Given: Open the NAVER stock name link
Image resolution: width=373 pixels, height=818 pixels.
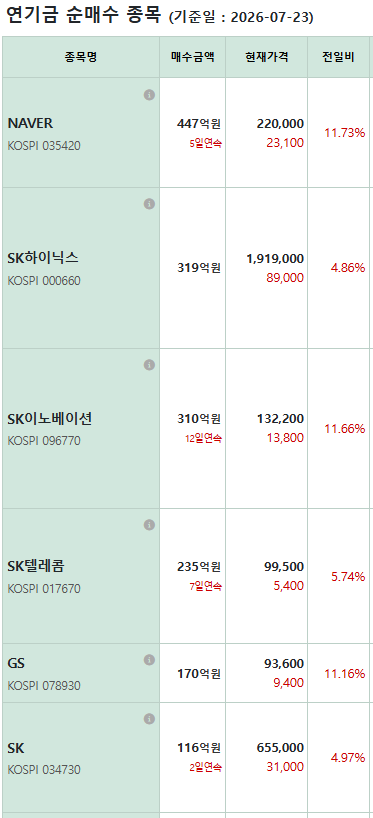Looking at the screenshot, I should click(30, 124).
